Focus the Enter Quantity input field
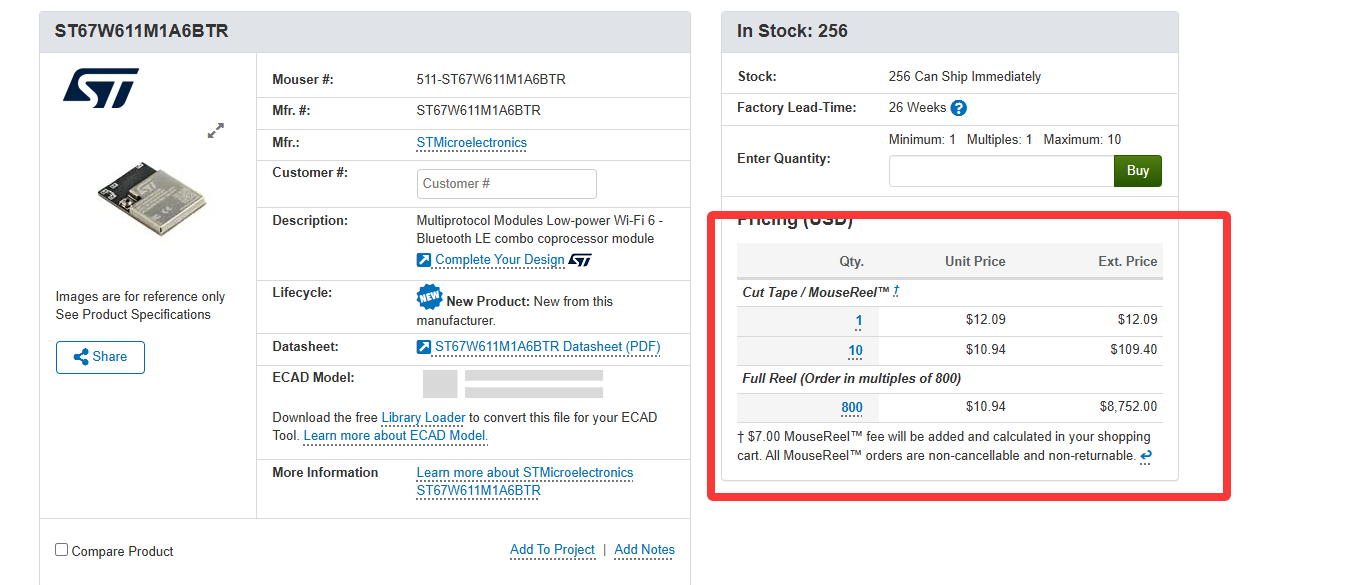The image size is (1352, 585). 1001,171
